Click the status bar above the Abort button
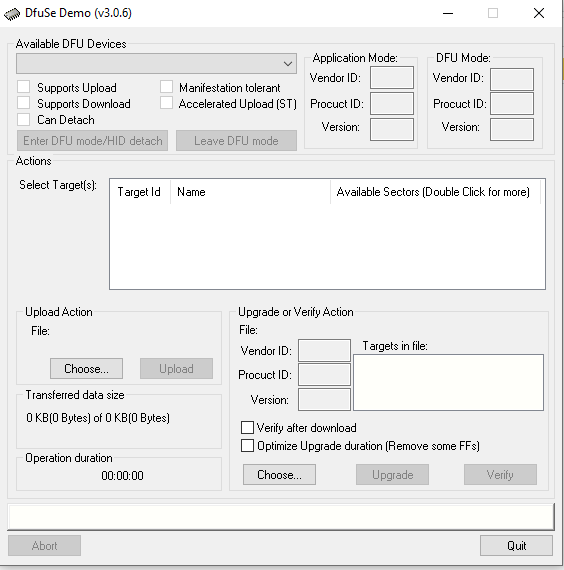564x570 pixels. coord(281,517)
